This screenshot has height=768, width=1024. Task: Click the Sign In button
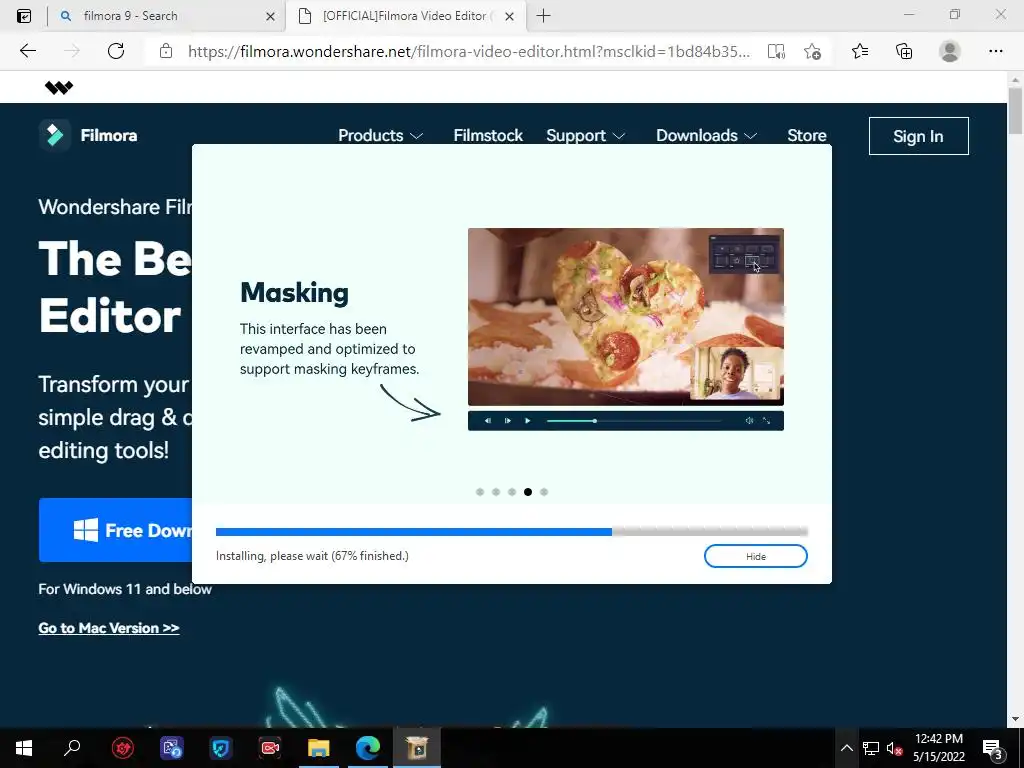tap(918, 136)
